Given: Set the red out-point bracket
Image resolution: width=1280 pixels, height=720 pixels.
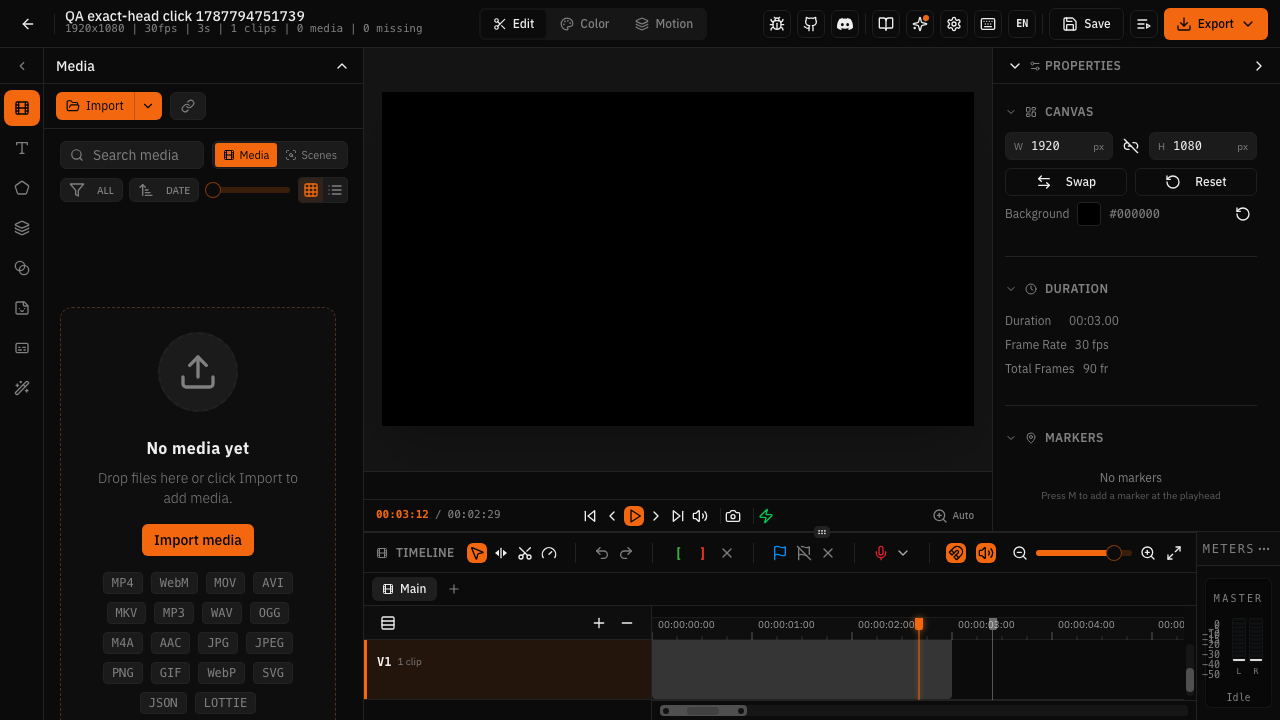Looking at the screenshot, I should point(703,553).
